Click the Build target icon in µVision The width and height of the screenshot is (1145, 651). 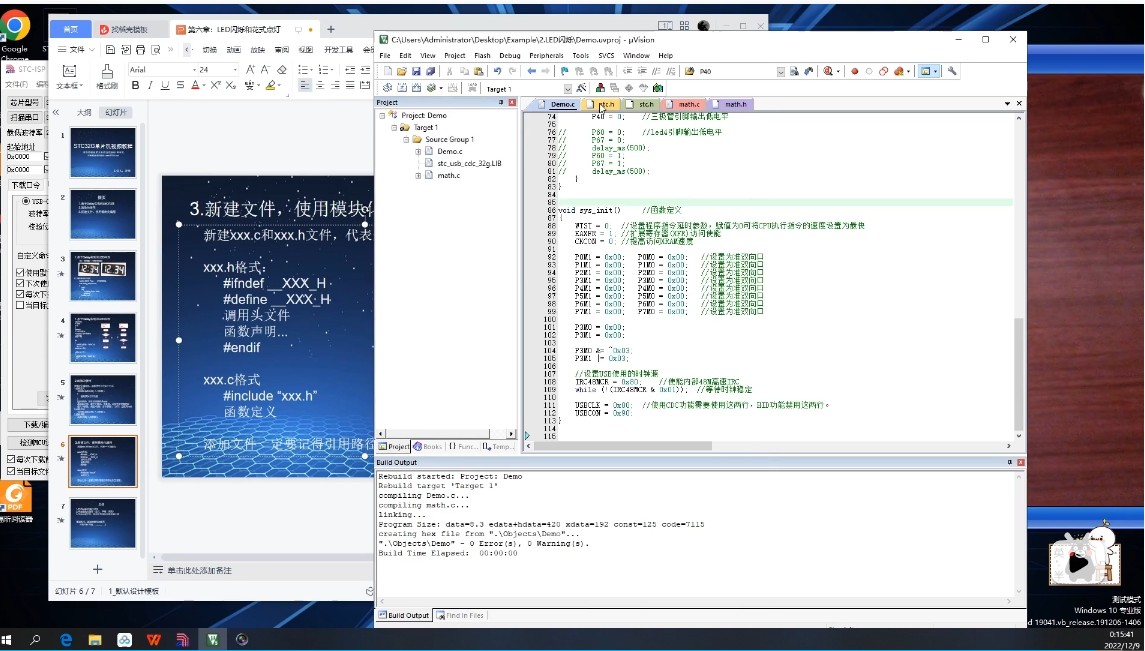[402, 88]
